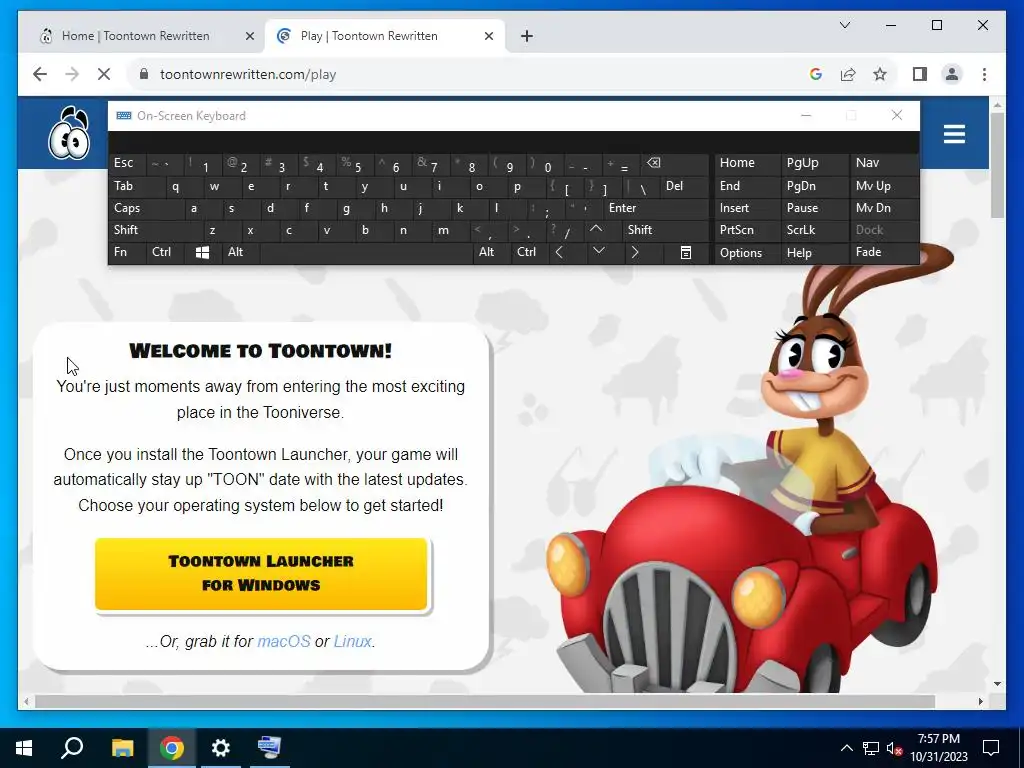
Task: Click the Esc key on On-Screen Keyboard
Action: 127,164
